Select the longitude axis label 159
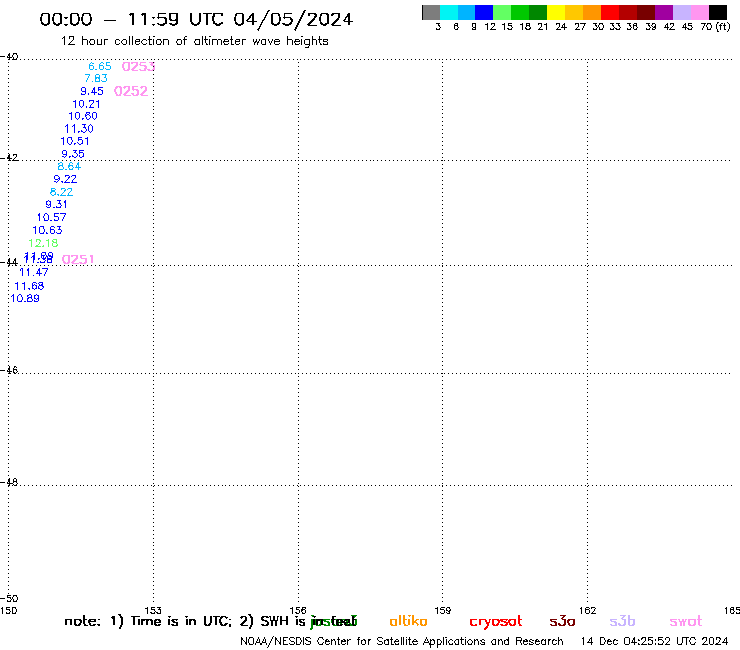This screenshot has width=740, height=650. pos(442,610)
